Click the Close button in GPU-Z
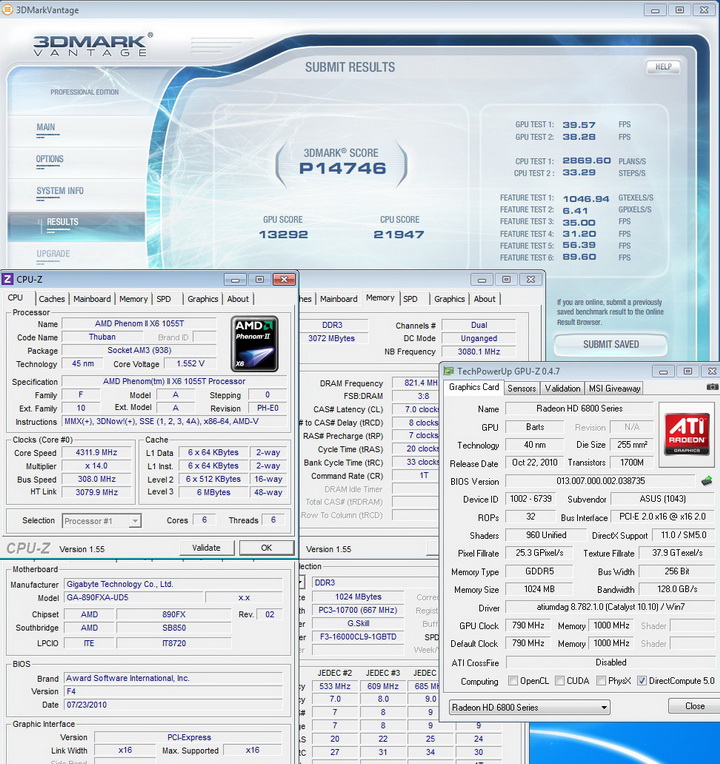720x764 pixels. 694,706
